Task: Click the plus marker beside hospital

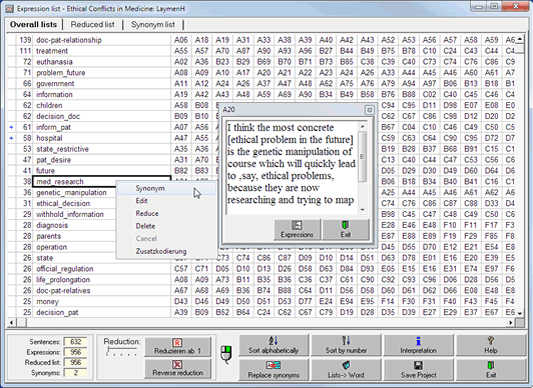Action: tap(11, 138)
